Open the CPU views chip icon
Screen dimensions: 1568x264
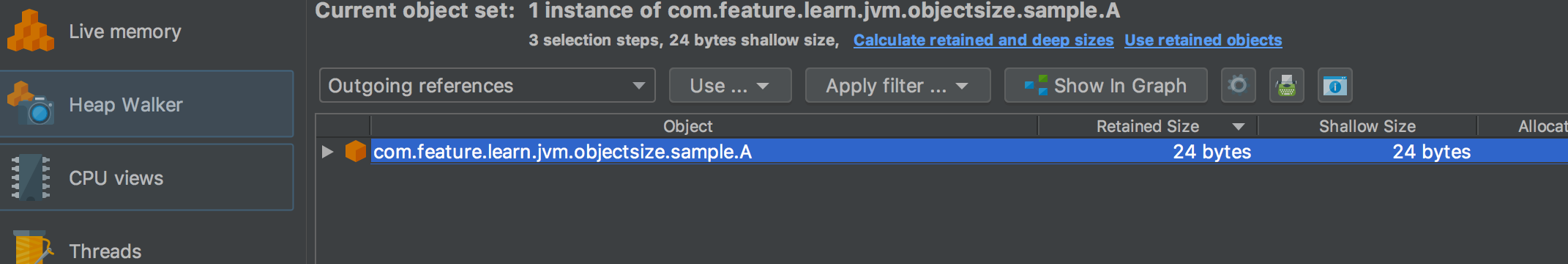pyautogui.click(x=30, y=177)
